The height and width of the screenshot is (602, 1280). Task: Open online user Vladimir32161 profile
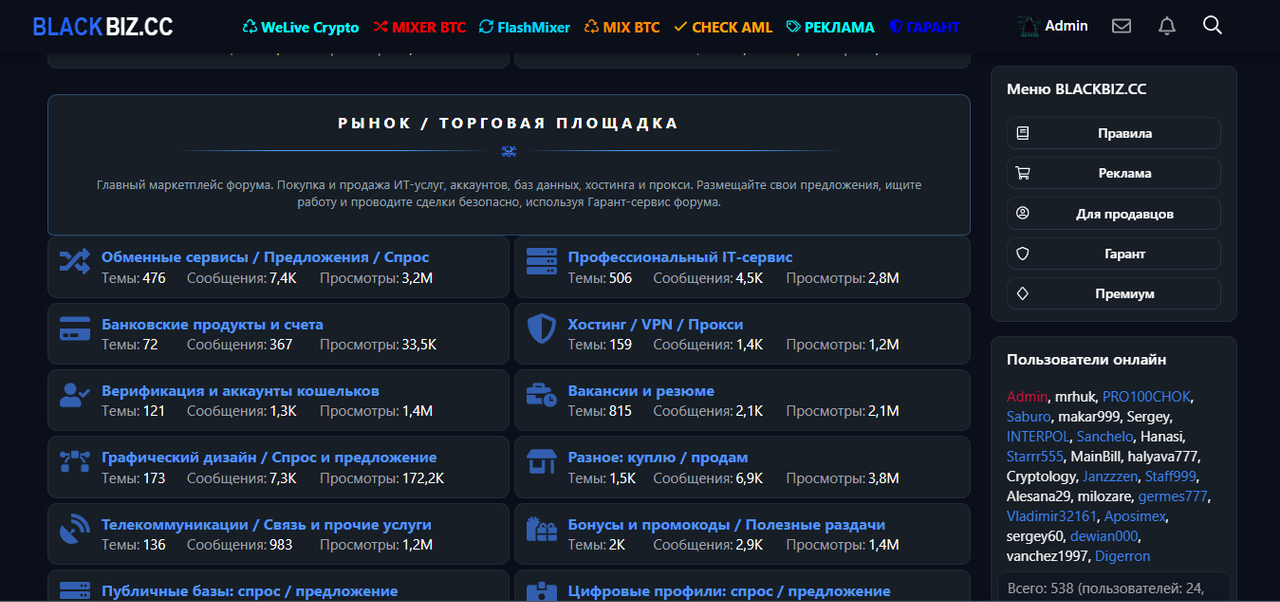point(1052,516)
